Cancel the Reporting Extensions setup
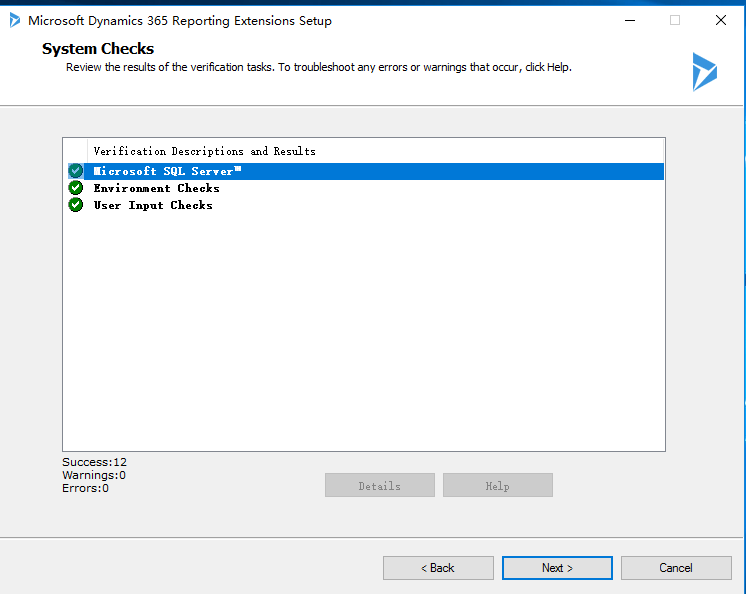 [676, 568]
